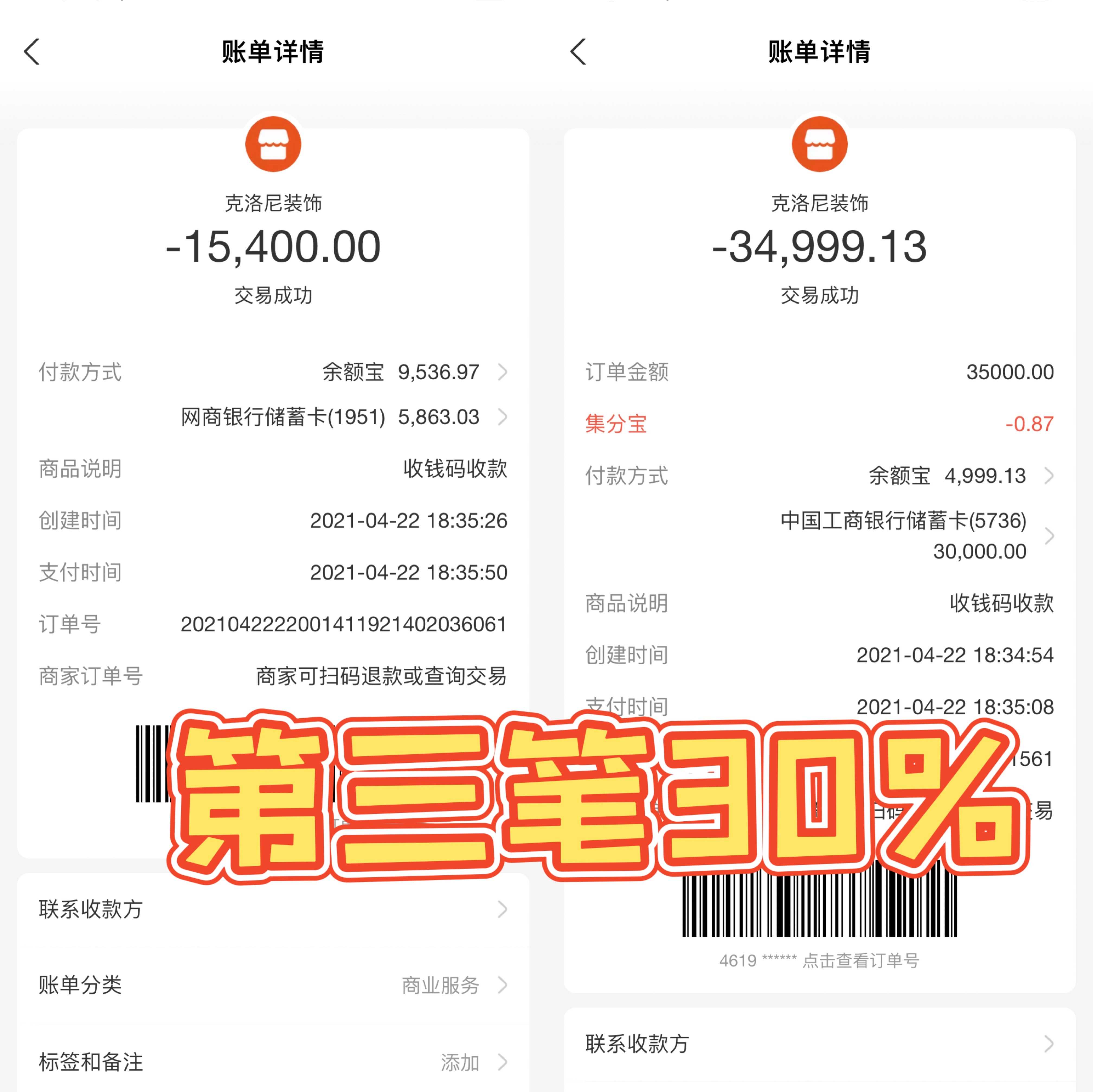Tap the barcode on the left bill
This screenshot has height=1092, width=1093.
tap(153, 764)
